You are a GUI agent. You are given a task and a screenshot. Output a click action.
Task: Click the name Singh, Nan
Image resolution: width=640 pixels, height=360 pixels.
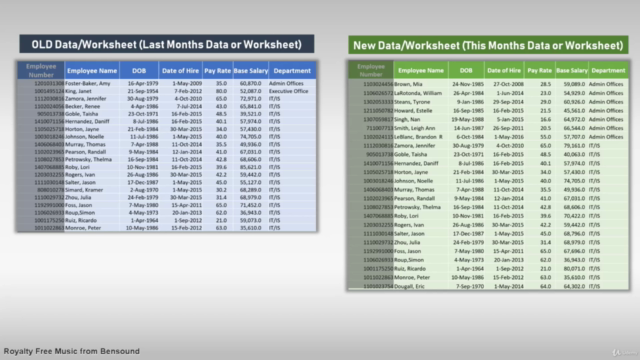407,120
